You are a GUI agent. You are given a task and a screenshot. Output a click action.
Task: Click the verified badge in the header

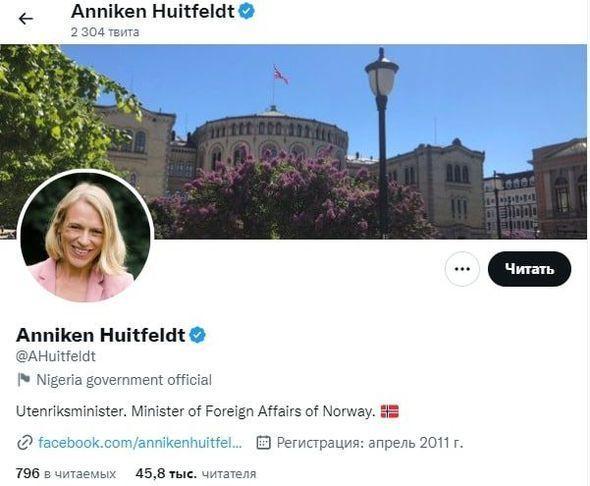pos(246,11)
